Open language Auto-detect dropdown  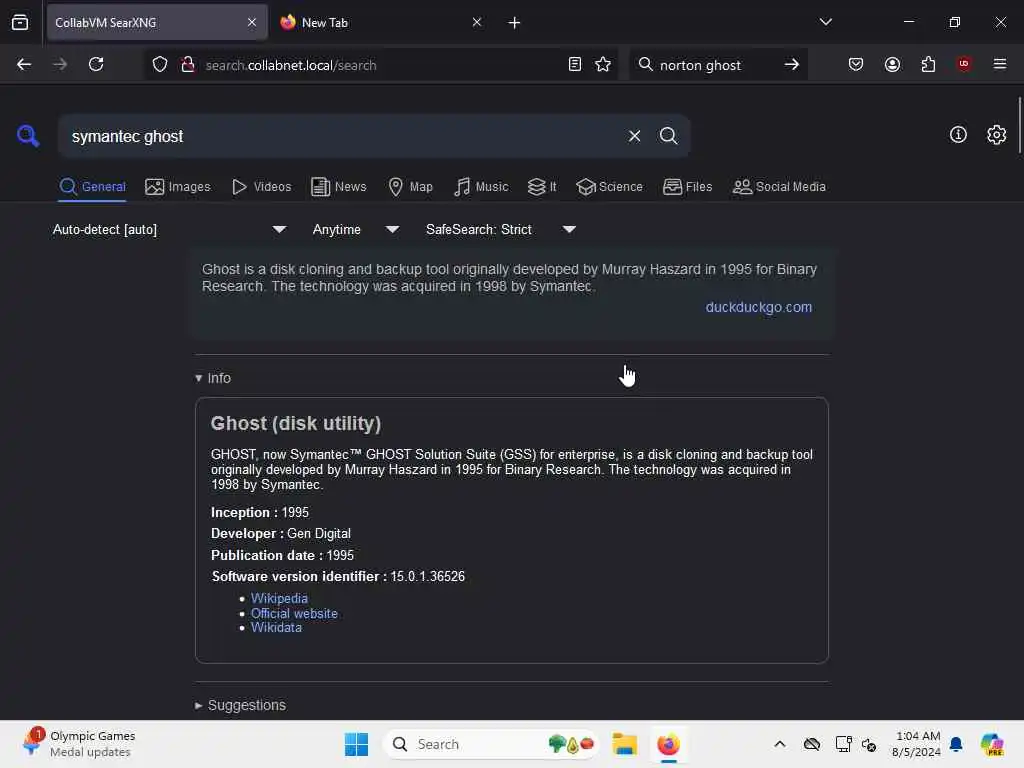170,229
